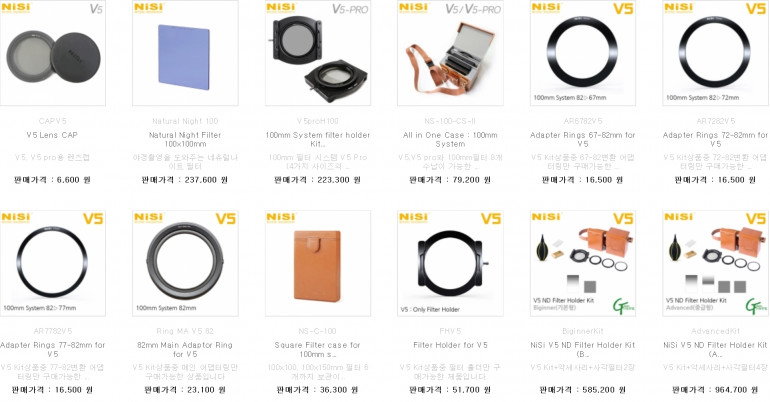Open the V5-PRO filter holder kit image

[x=318, y=53]
